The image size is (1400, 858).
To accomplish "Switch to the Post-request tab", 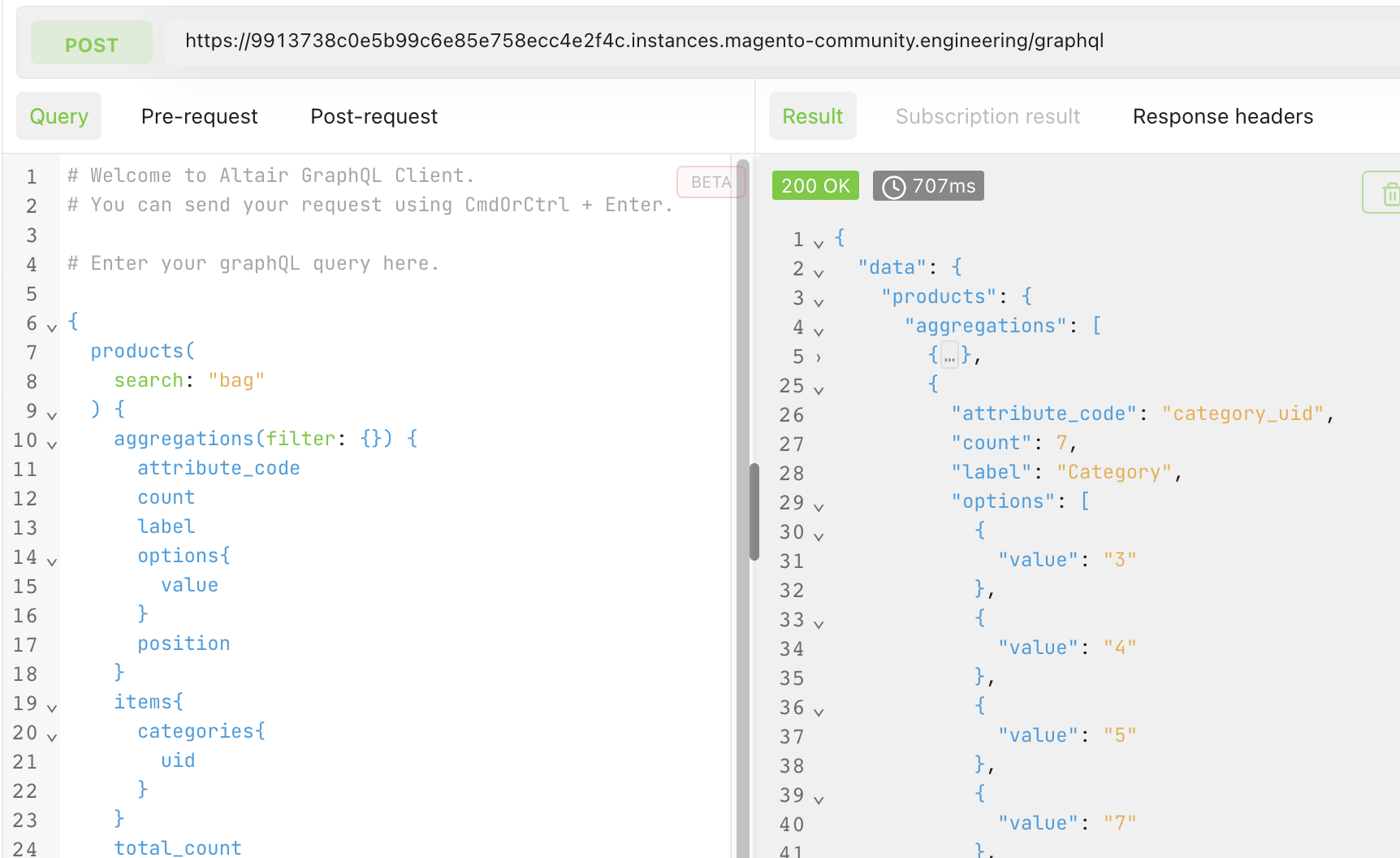I will pos(374,116).
